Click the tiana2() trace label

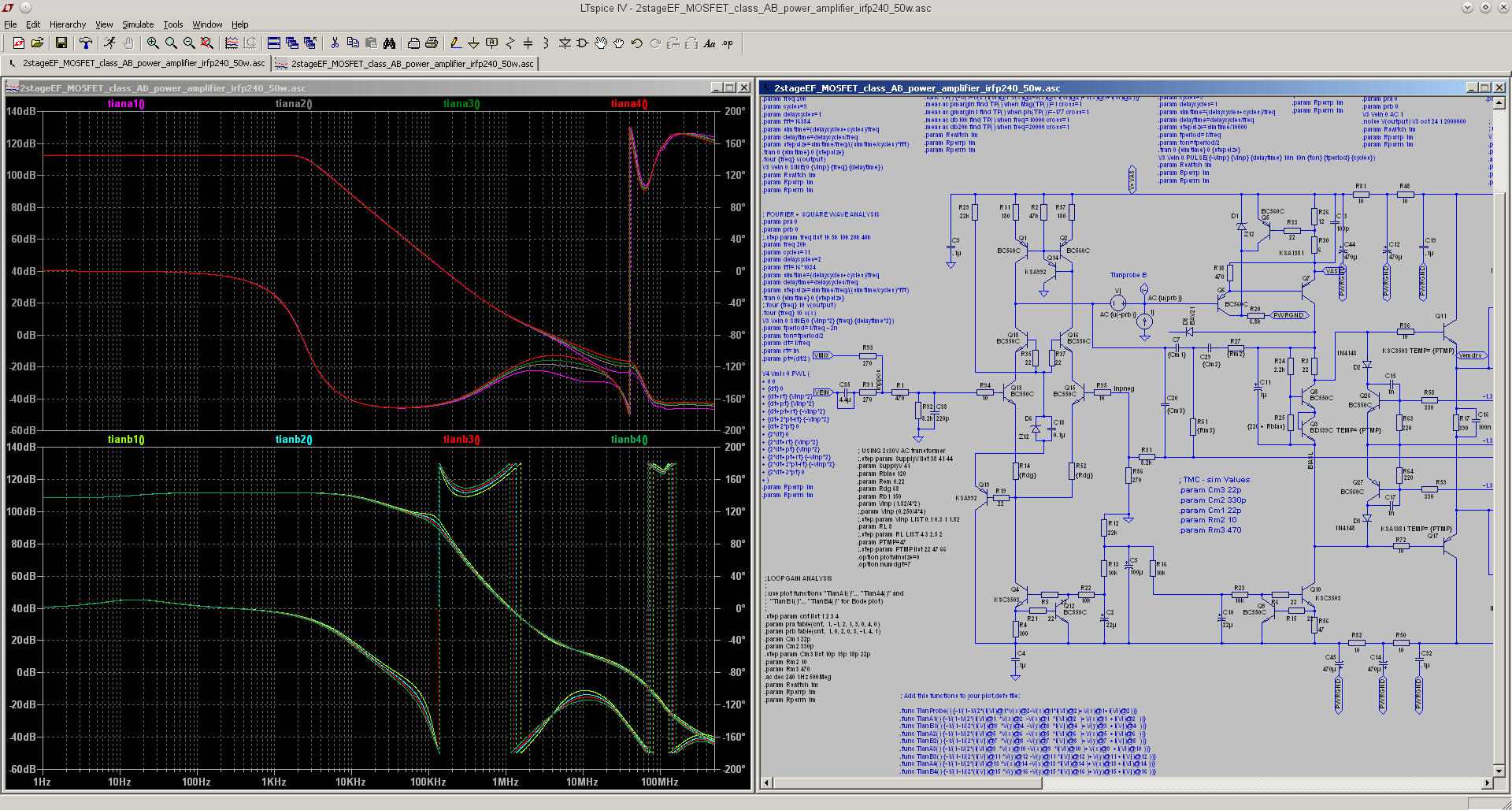294,104
